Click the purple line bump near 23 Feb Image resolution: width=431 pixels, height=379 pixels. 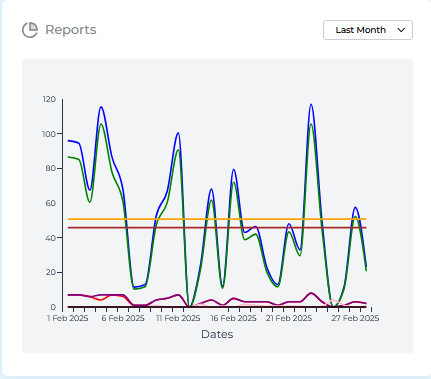tap(311, 293)
